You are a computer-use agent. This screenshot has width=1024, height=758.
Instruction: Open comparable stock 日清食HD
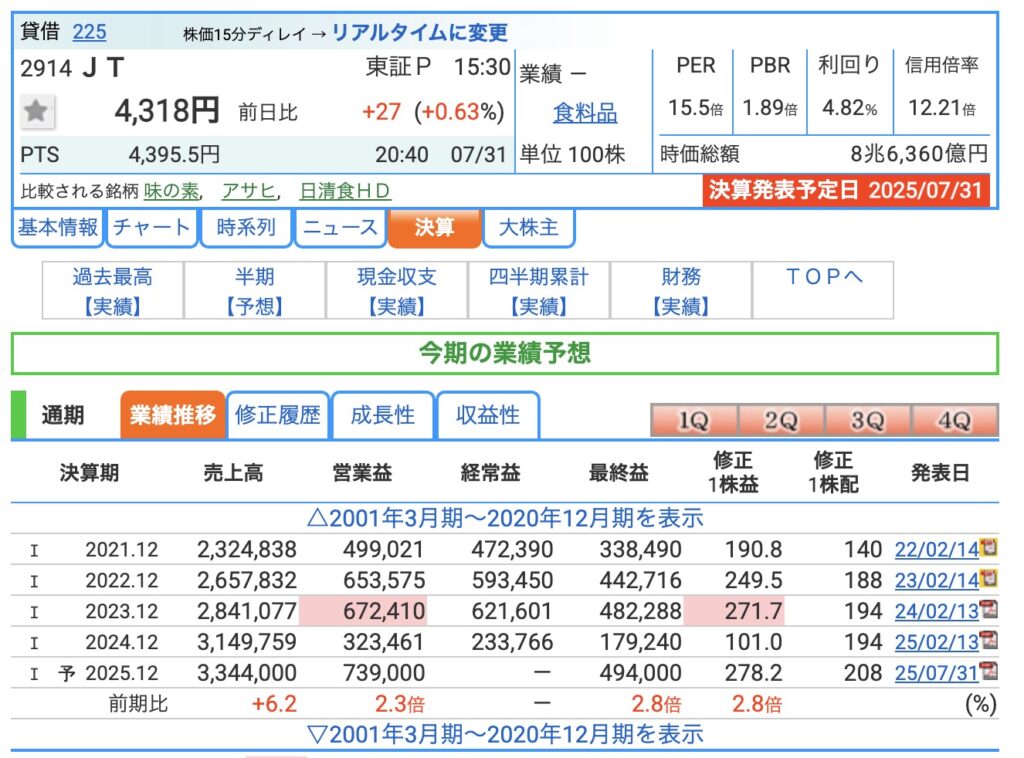point(345,191)
